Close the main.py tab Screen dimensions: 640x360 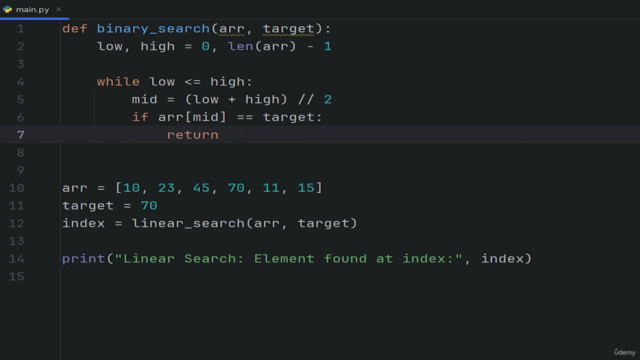pos(58,9)
